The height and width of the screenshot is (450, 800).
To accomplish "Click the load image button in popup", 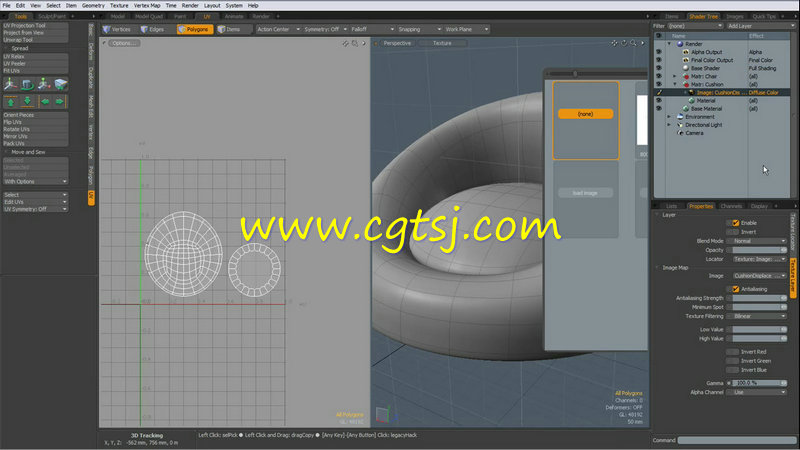I will click(x=585, y=193).
